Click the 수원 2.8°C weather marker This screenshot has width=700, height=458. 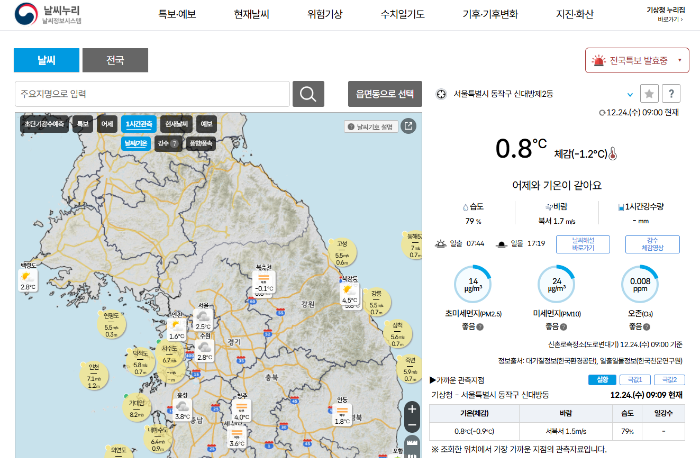coord(204,351)
